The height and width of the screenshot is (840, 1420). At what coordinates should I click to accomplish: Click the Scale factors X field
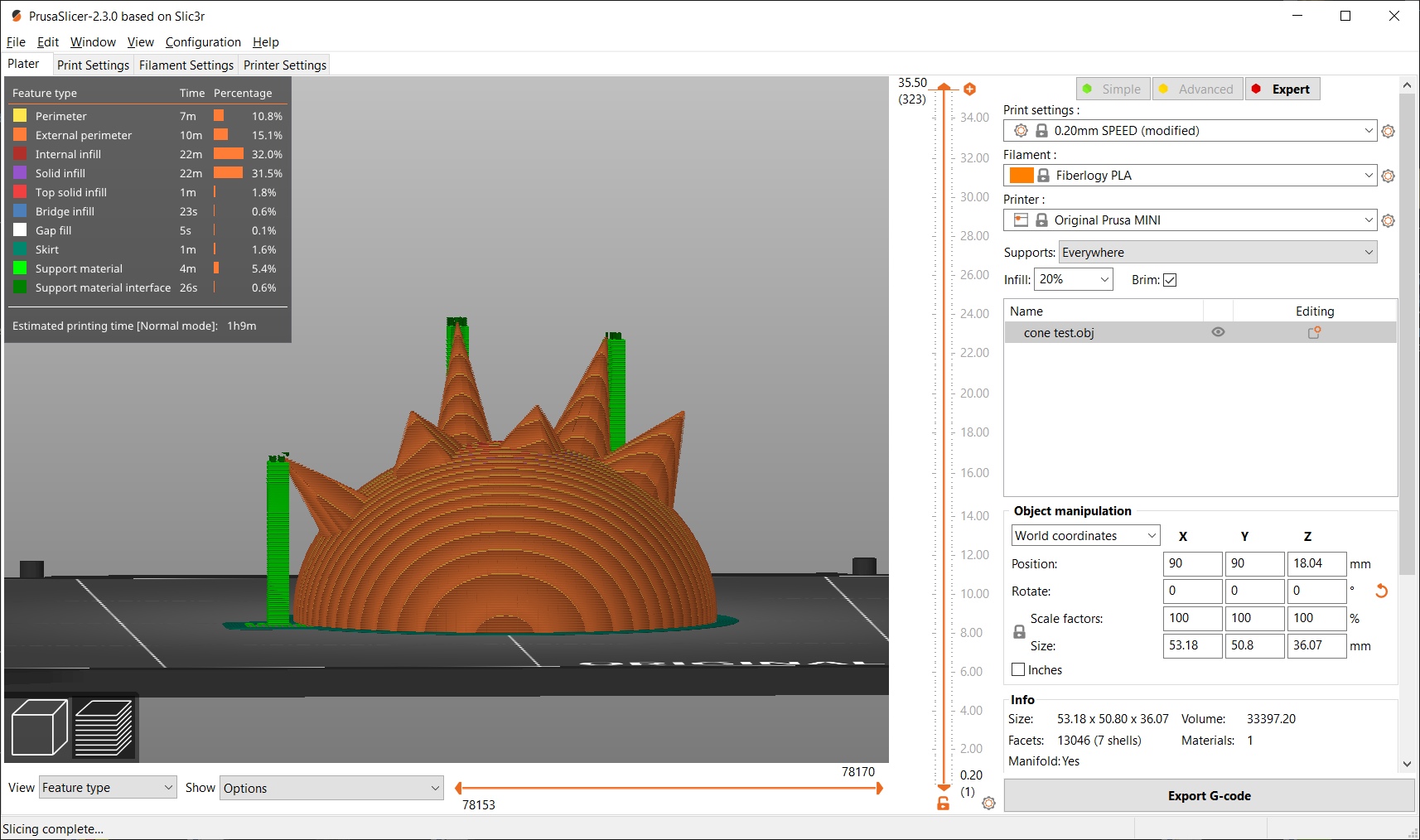click(1193, 618)
